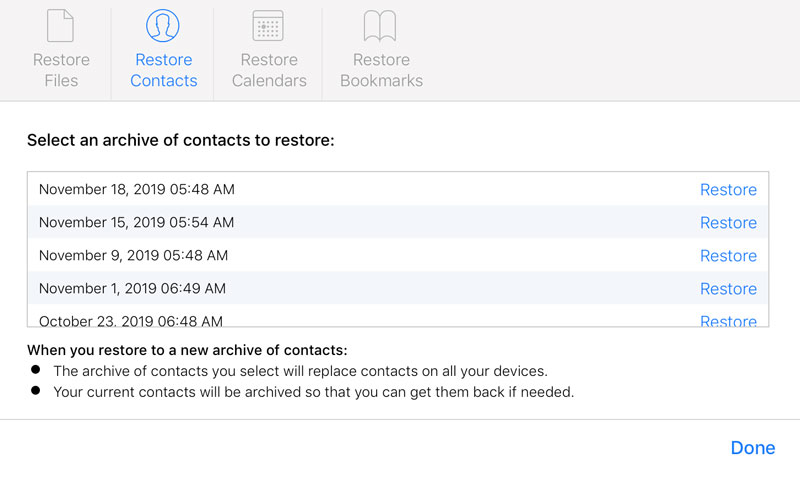
Task: Open the Restore Calendars tab label
Action: click(x=269, y=70)
